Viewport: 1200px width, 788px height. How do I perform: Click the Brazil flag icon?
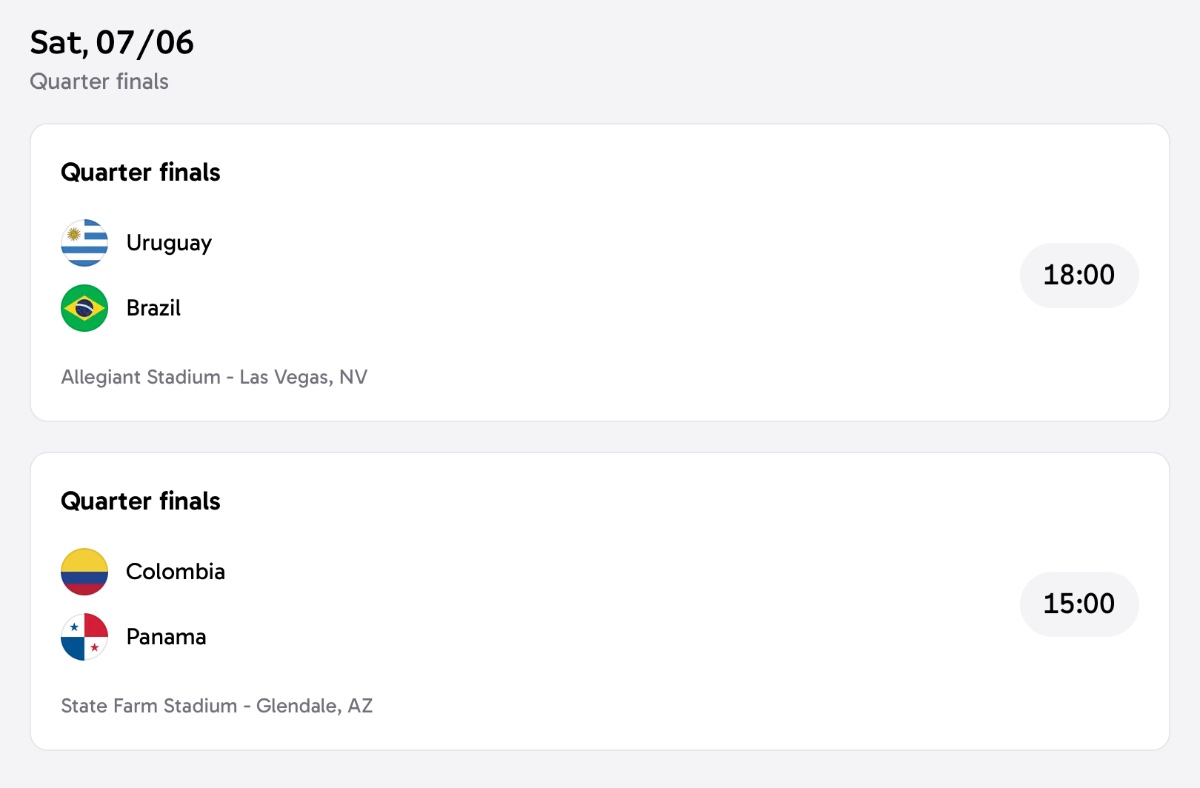click(x=84, y=308)
